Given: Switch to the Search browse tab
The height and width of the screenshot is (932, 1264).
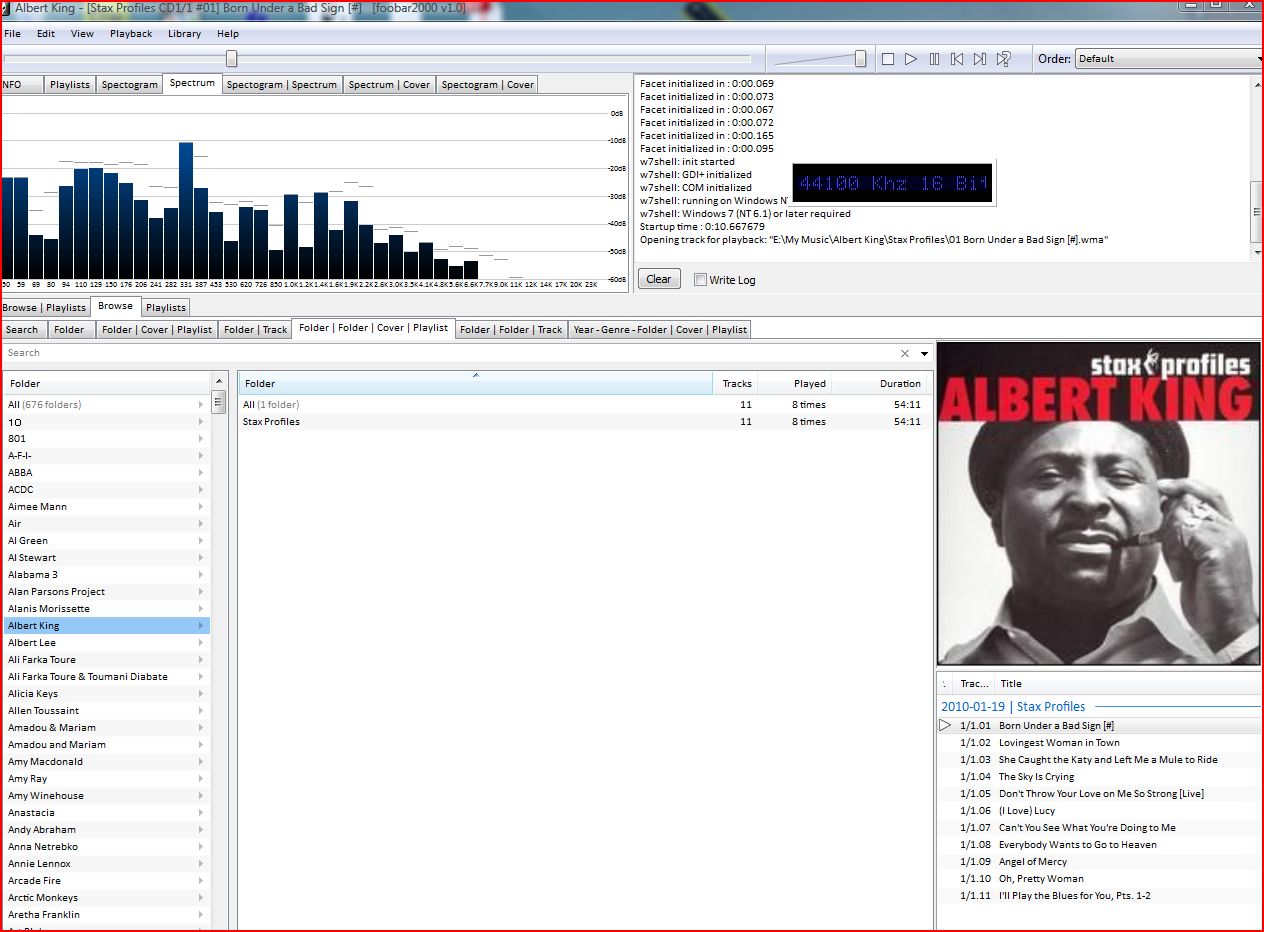Looking at the screenshot, I should 22,330.
